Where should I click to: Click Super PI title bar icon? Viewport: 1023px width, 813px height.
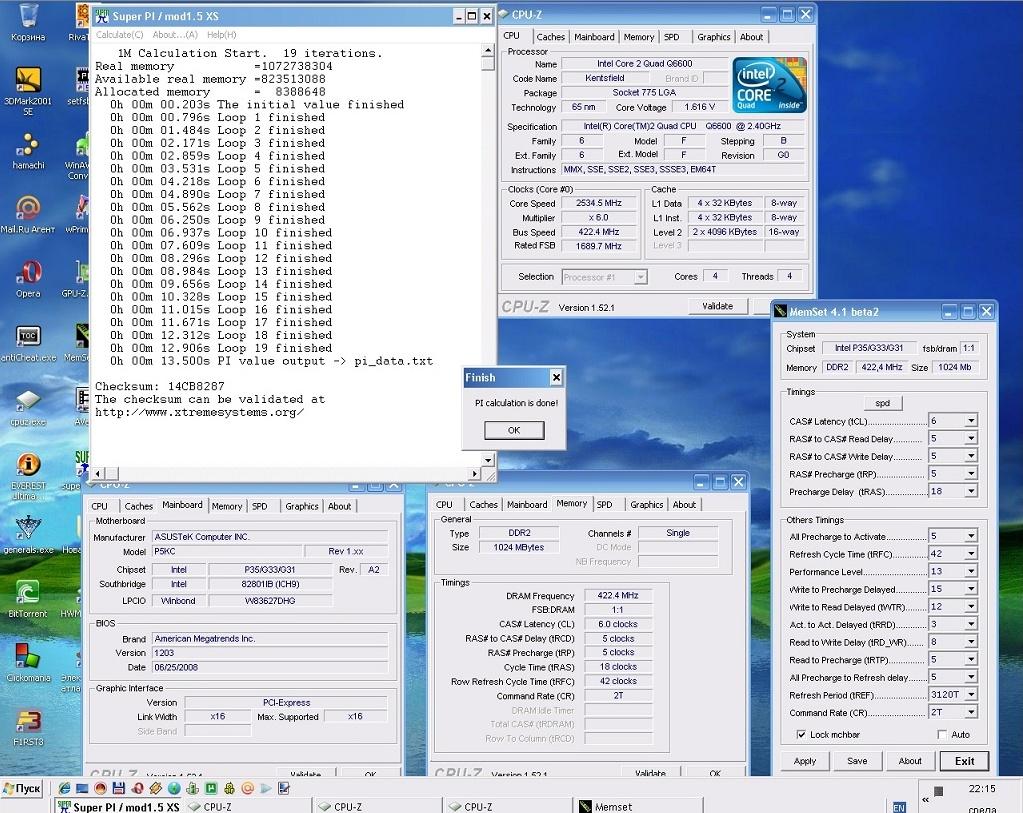[102, 16]
